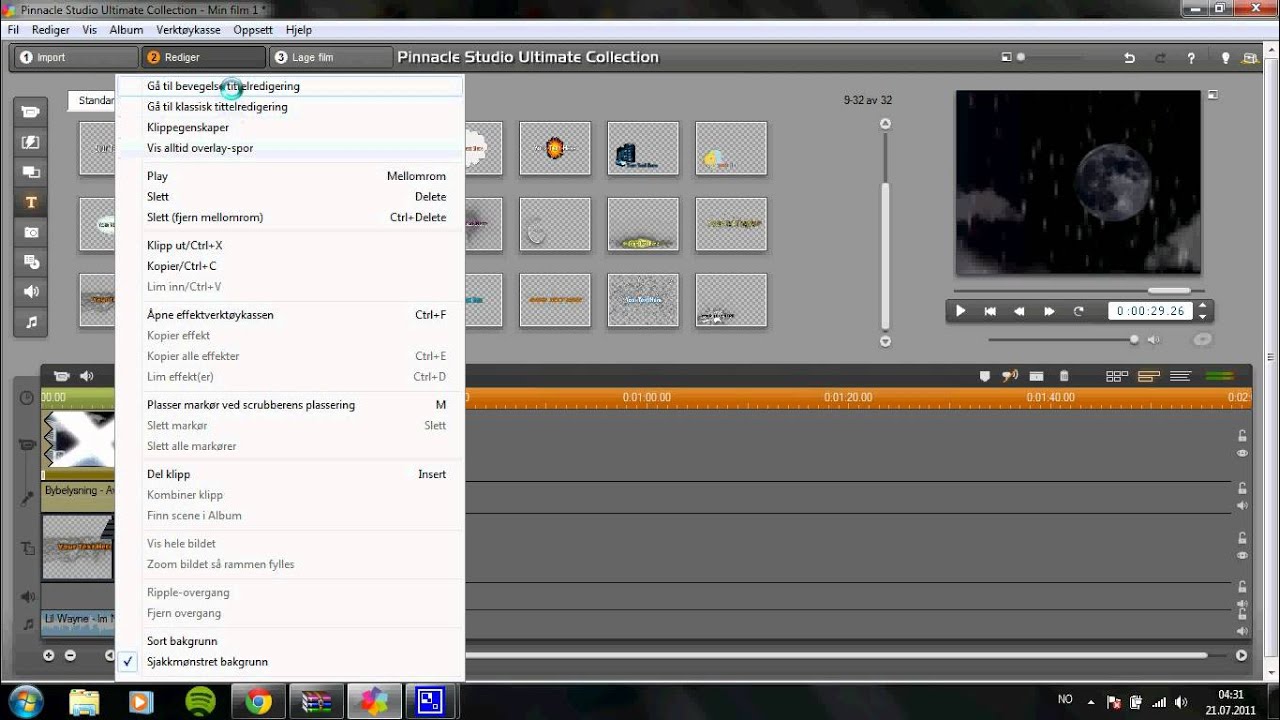Switch to the Lage film tab

(x=330, y=58)
